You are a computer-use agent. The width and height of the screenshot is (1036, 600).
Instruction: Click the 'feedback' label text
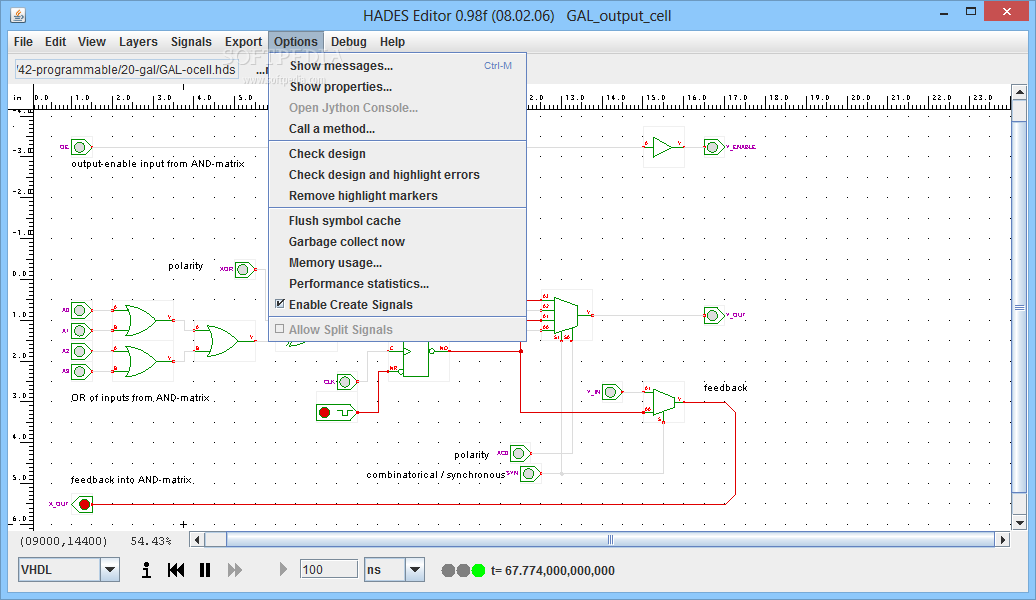[x=725, y=388]
